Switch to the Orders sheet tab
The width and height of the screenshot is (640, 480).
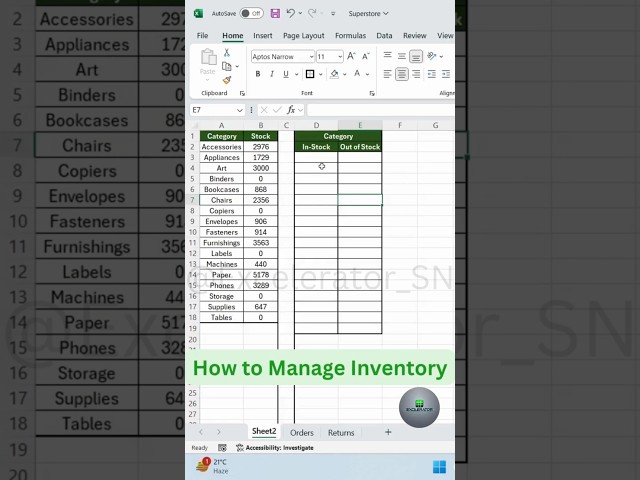tap(302, 433)
